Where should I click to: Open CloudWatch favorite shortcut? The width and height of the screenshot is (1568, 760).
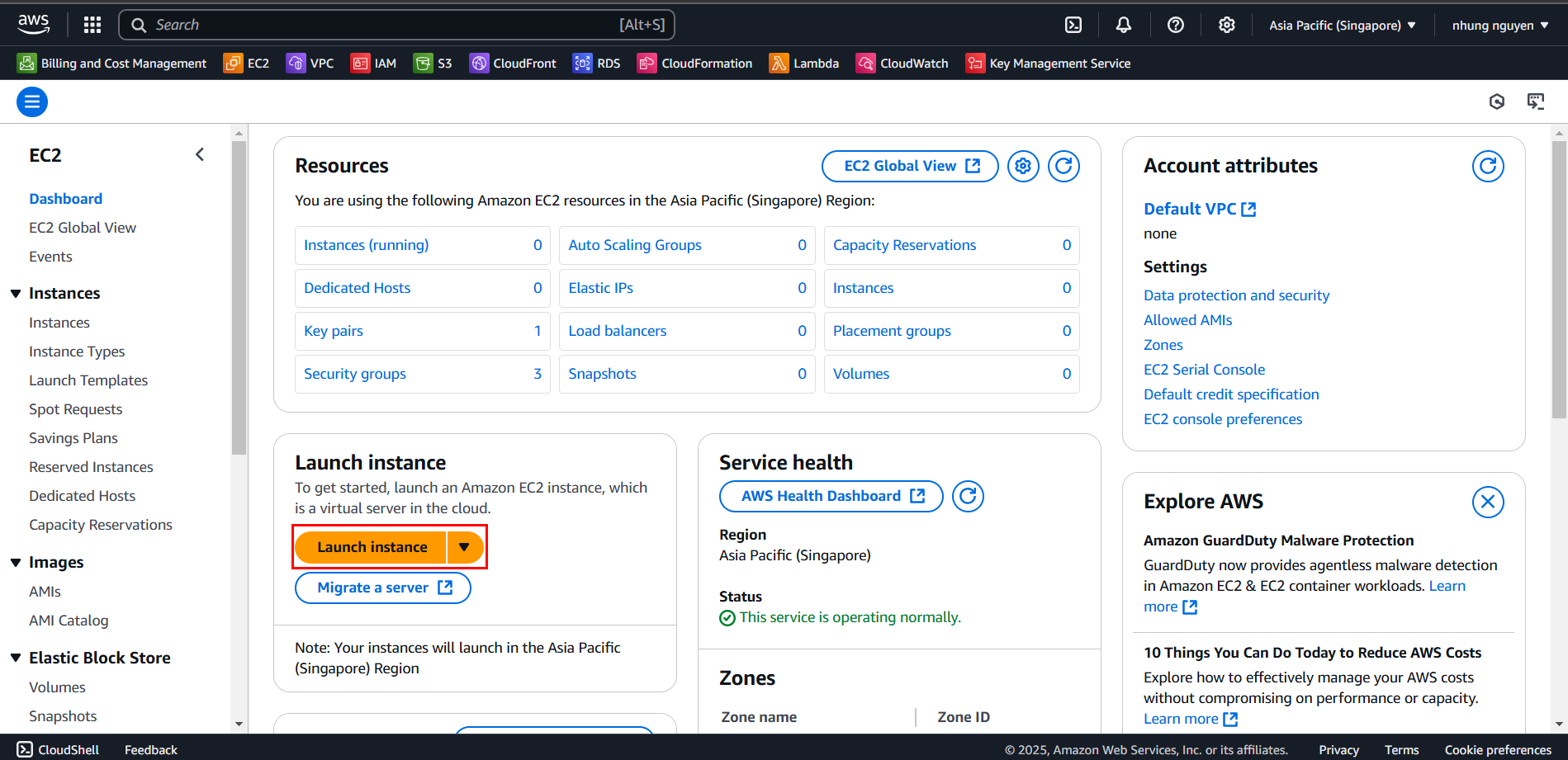[902, 64]
